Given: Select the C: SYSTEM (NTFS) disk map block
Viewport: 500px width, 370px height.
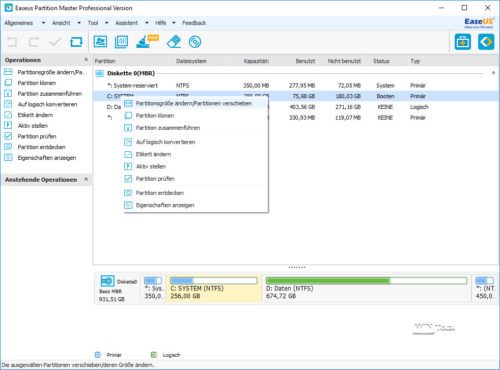Looking at the screenshot, I should [214, 288].
